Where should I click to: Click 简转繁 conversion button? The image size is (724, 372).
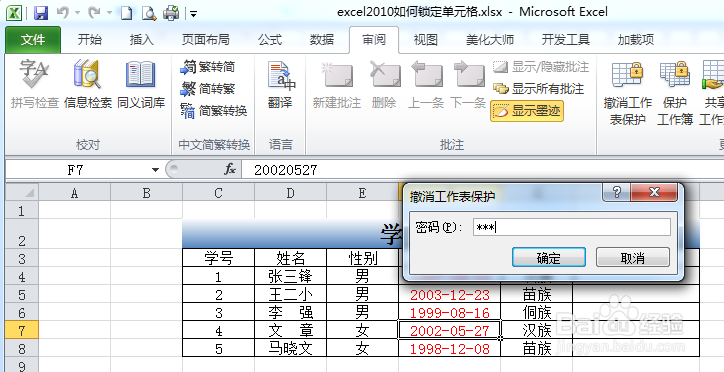coord(208,89)
